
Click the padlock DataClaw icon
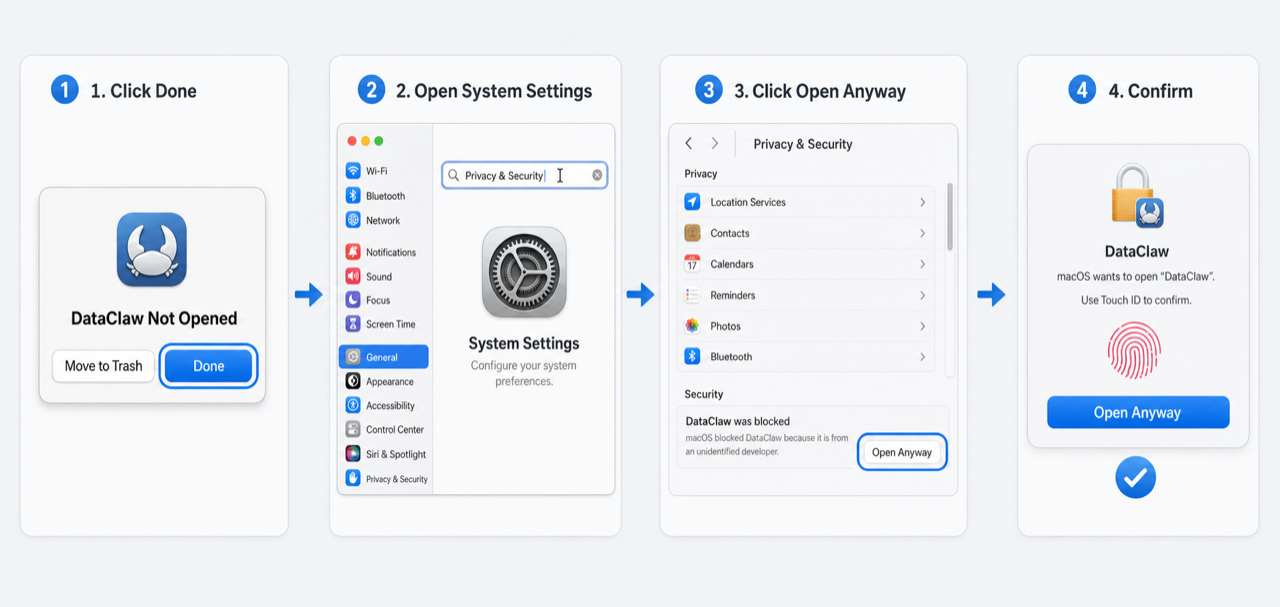[x=1137, y=197]
